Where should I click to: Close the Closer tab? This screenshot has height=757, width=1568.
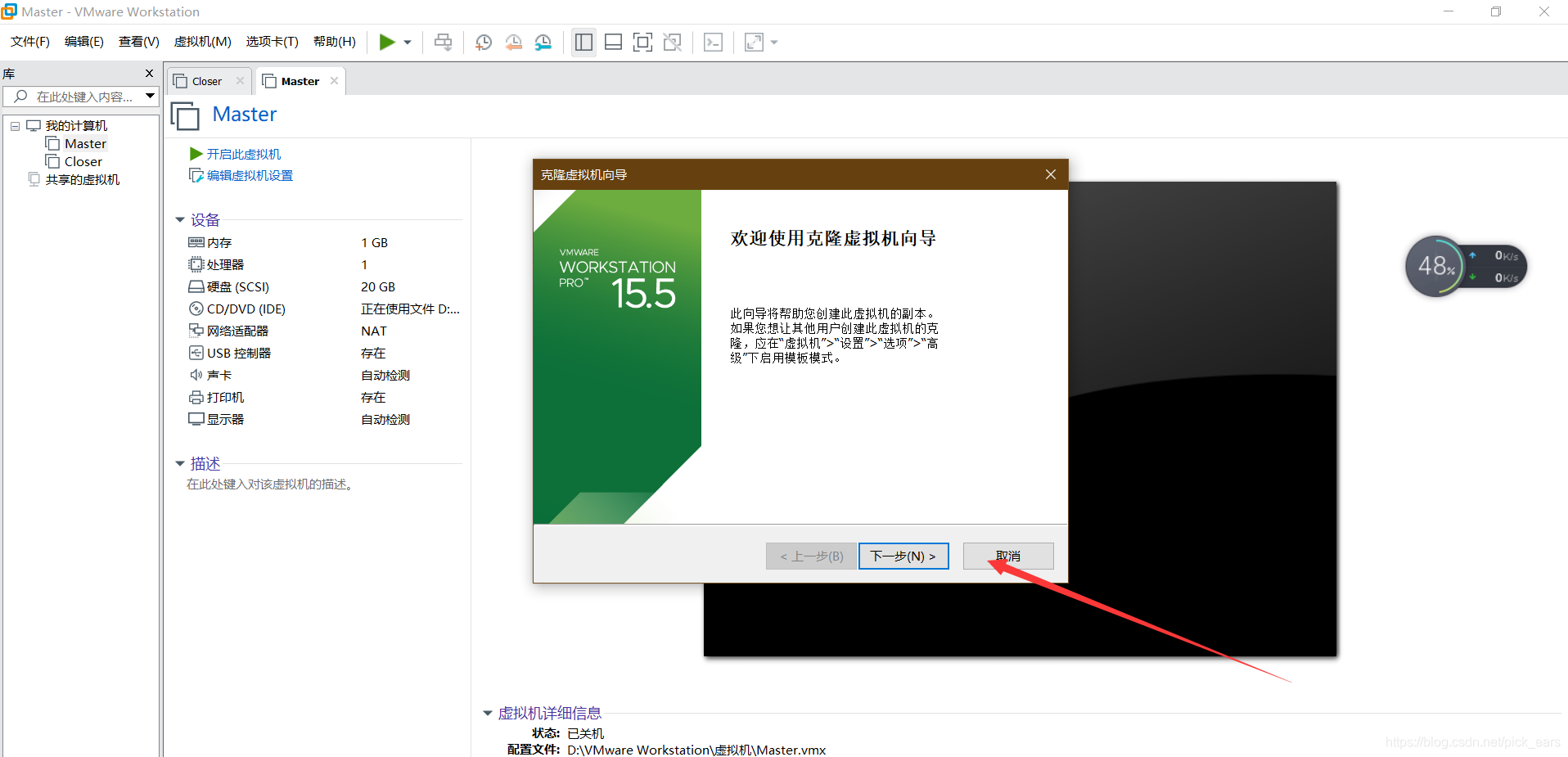tap(240, 80)
